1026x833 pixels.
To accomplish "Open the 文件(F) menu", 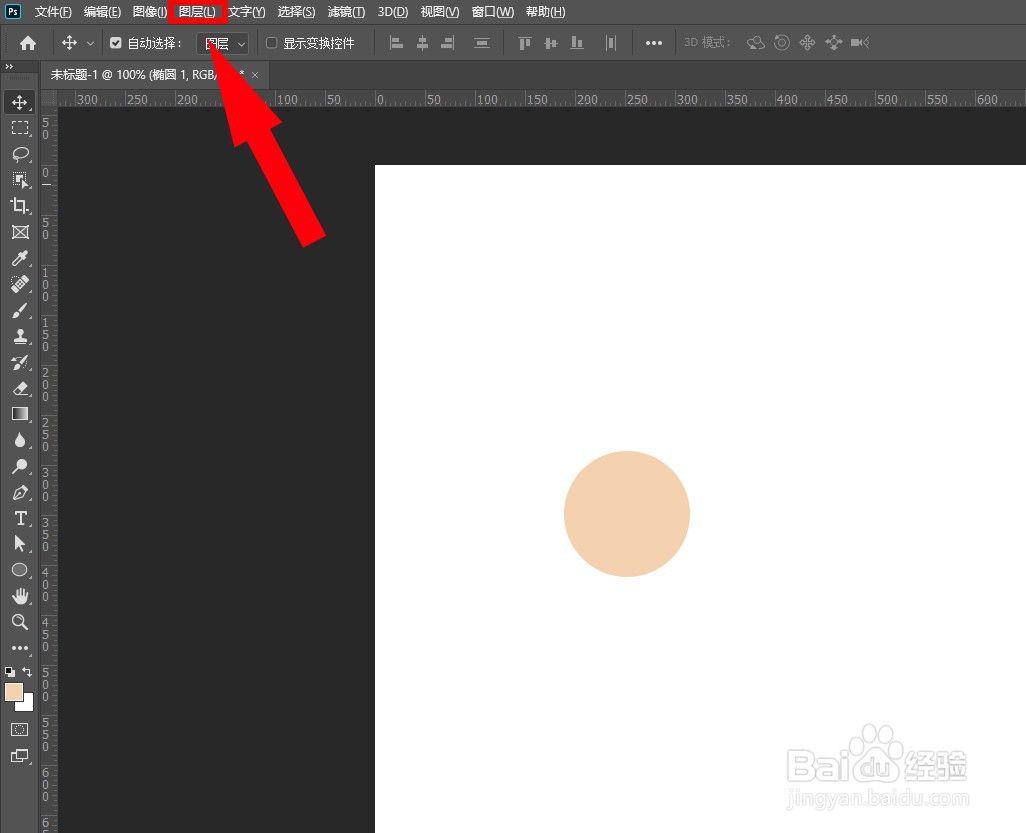I will (x=53, y=12).
